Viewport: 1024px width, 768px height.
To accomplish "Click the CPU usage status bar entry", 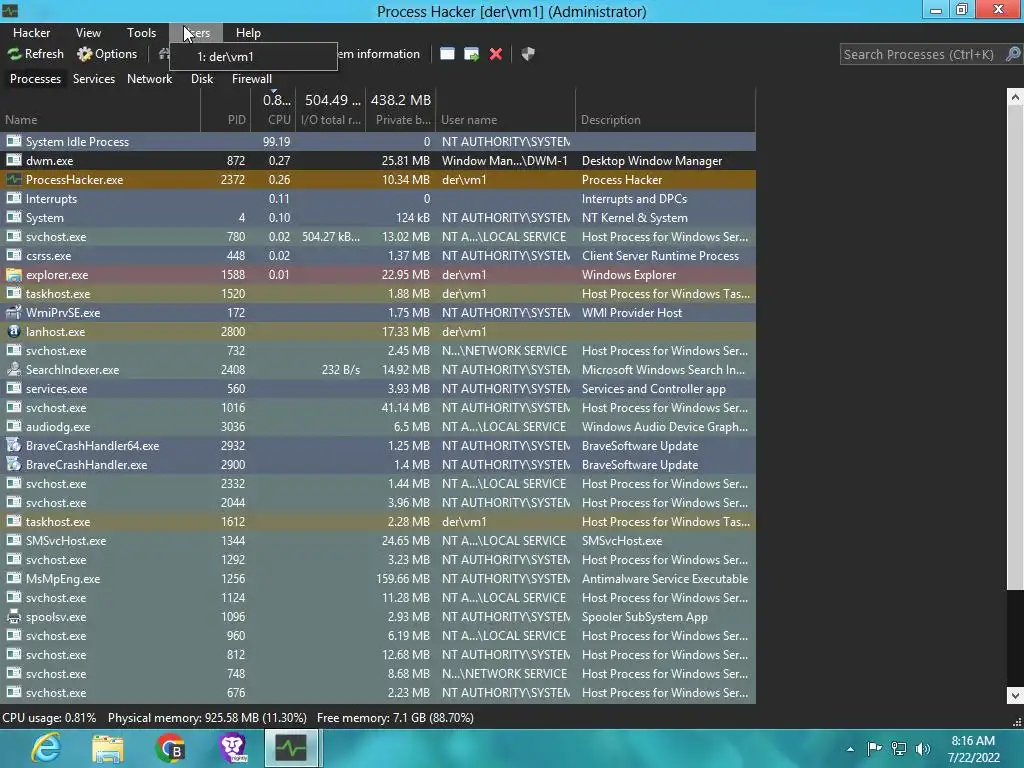I will click(x=49, y=718).
